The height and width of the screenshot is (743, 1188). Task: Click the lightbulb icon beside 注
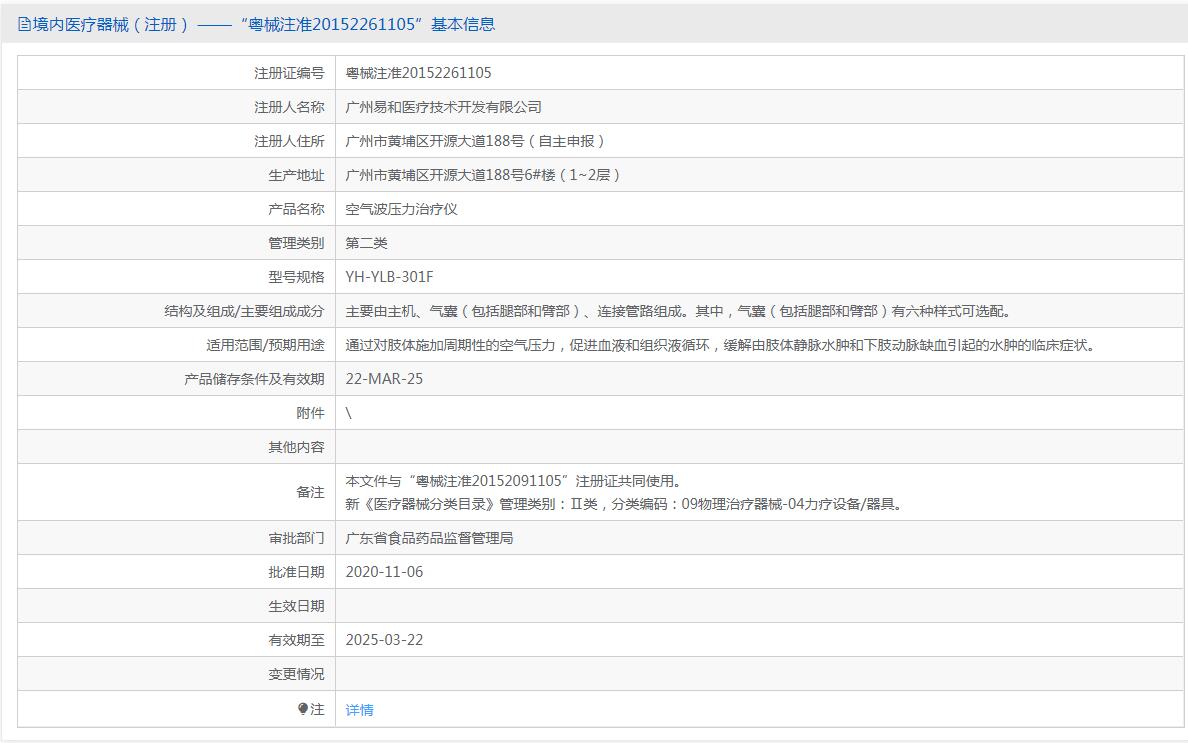coord(303,709)
